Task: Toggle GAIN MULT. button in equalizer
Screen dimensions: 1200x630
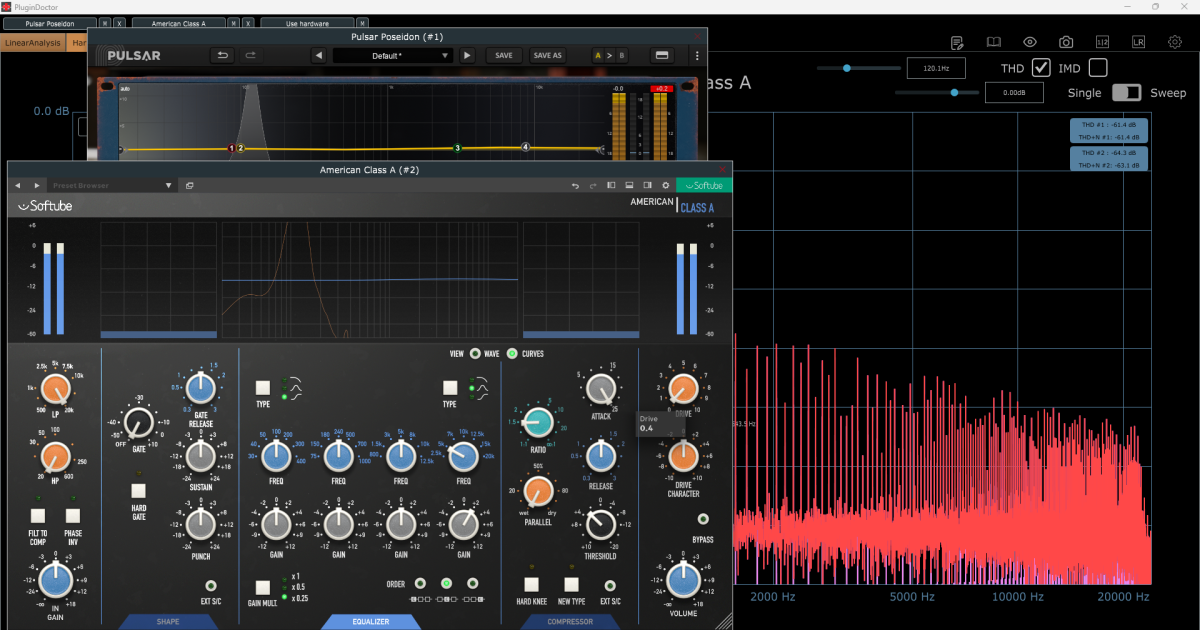Action: pos(263,588)
